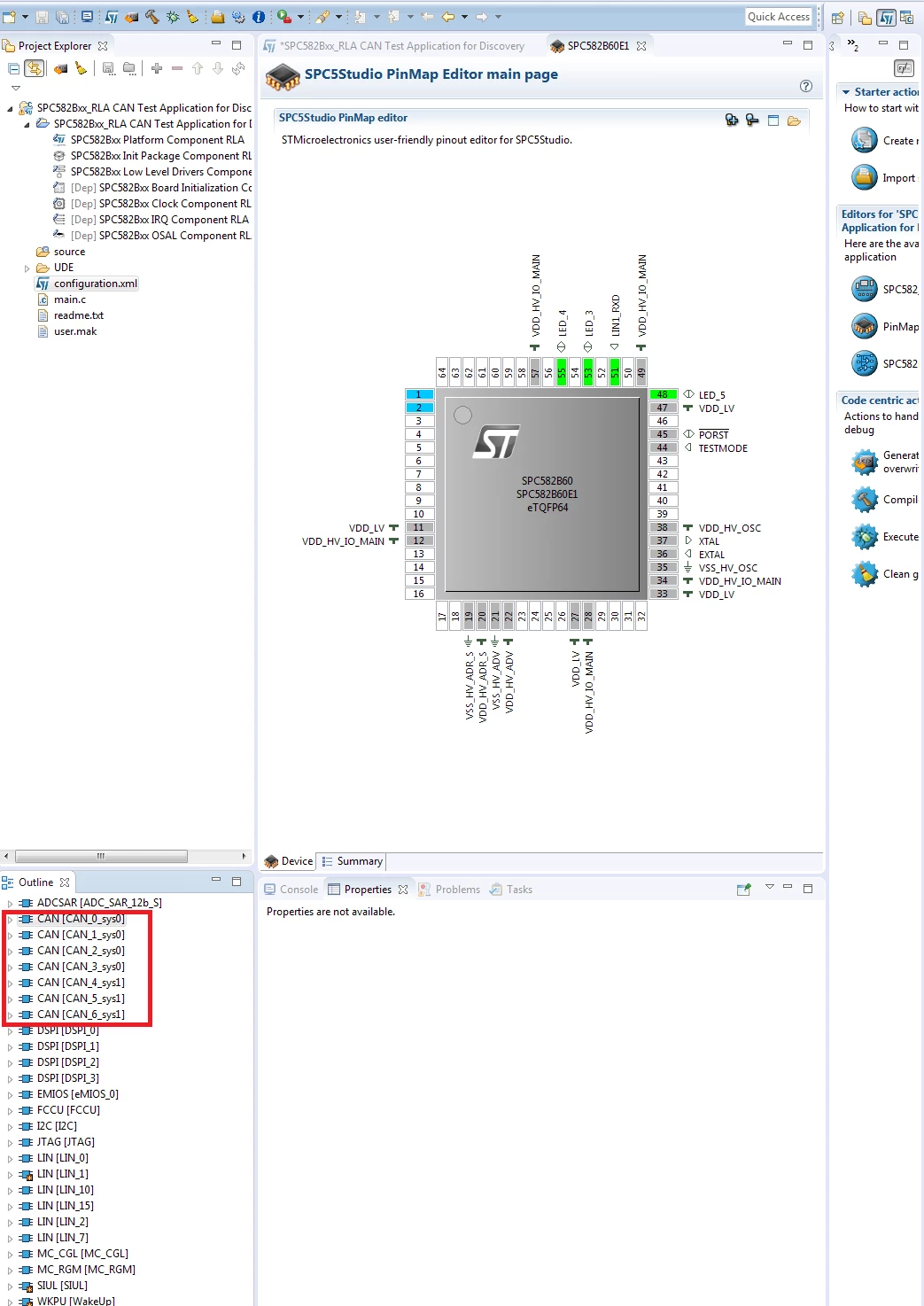Show hidden views chevron with count 2
Image resolution: width=924 pixels, height=1306 pixels.
pos(852,45)
